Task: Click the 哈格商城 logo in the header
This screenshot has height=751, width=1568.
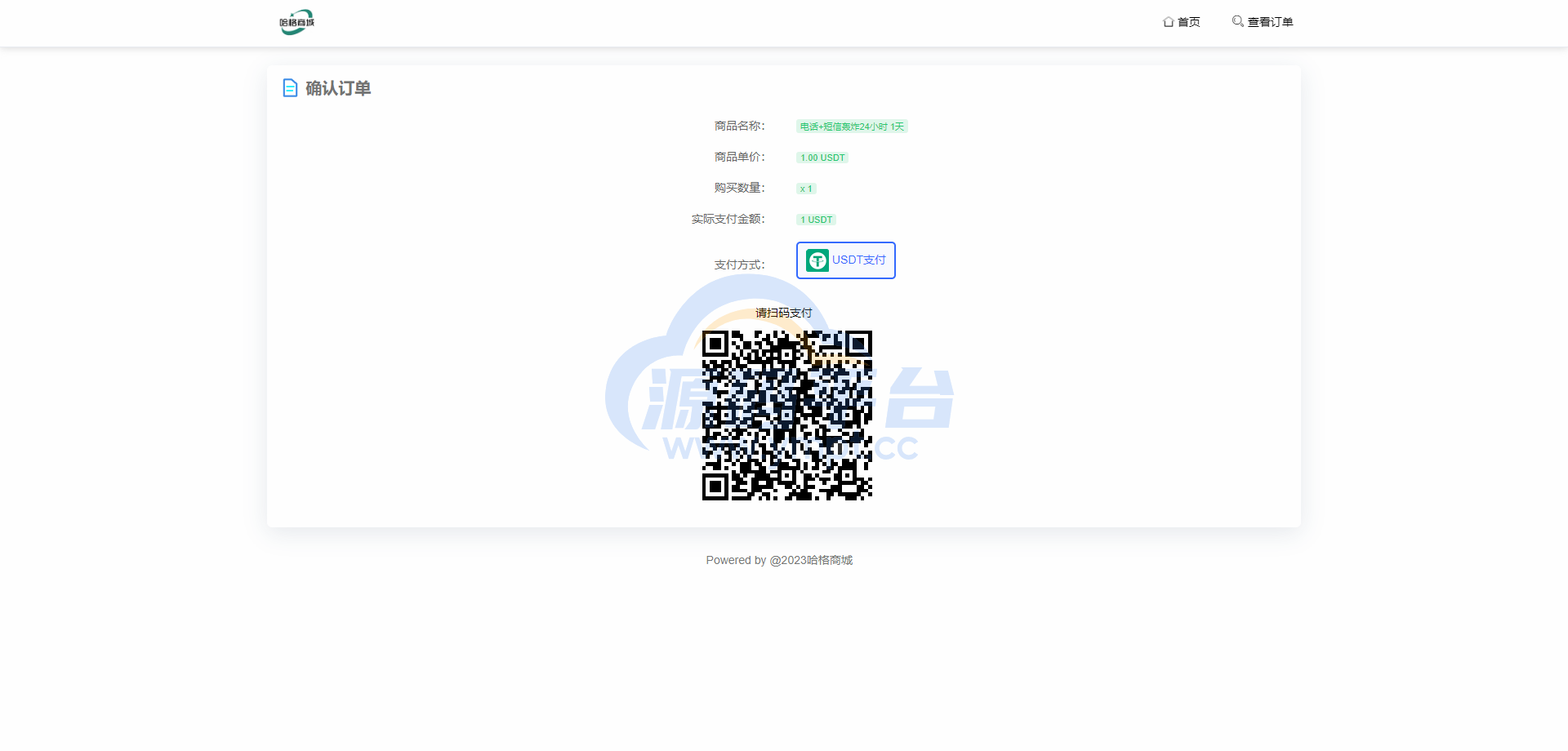Action: [x=296, y=22]
